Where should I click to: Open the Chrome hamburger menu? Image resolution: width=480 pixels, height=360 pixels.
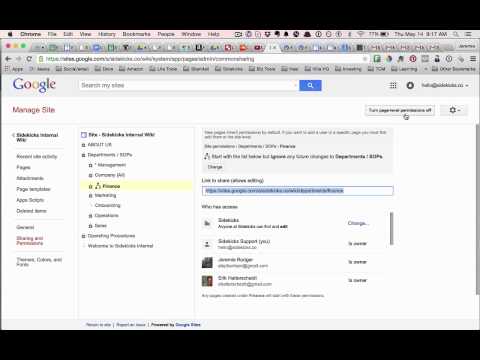pyautogui.click(x=473, y=59)
